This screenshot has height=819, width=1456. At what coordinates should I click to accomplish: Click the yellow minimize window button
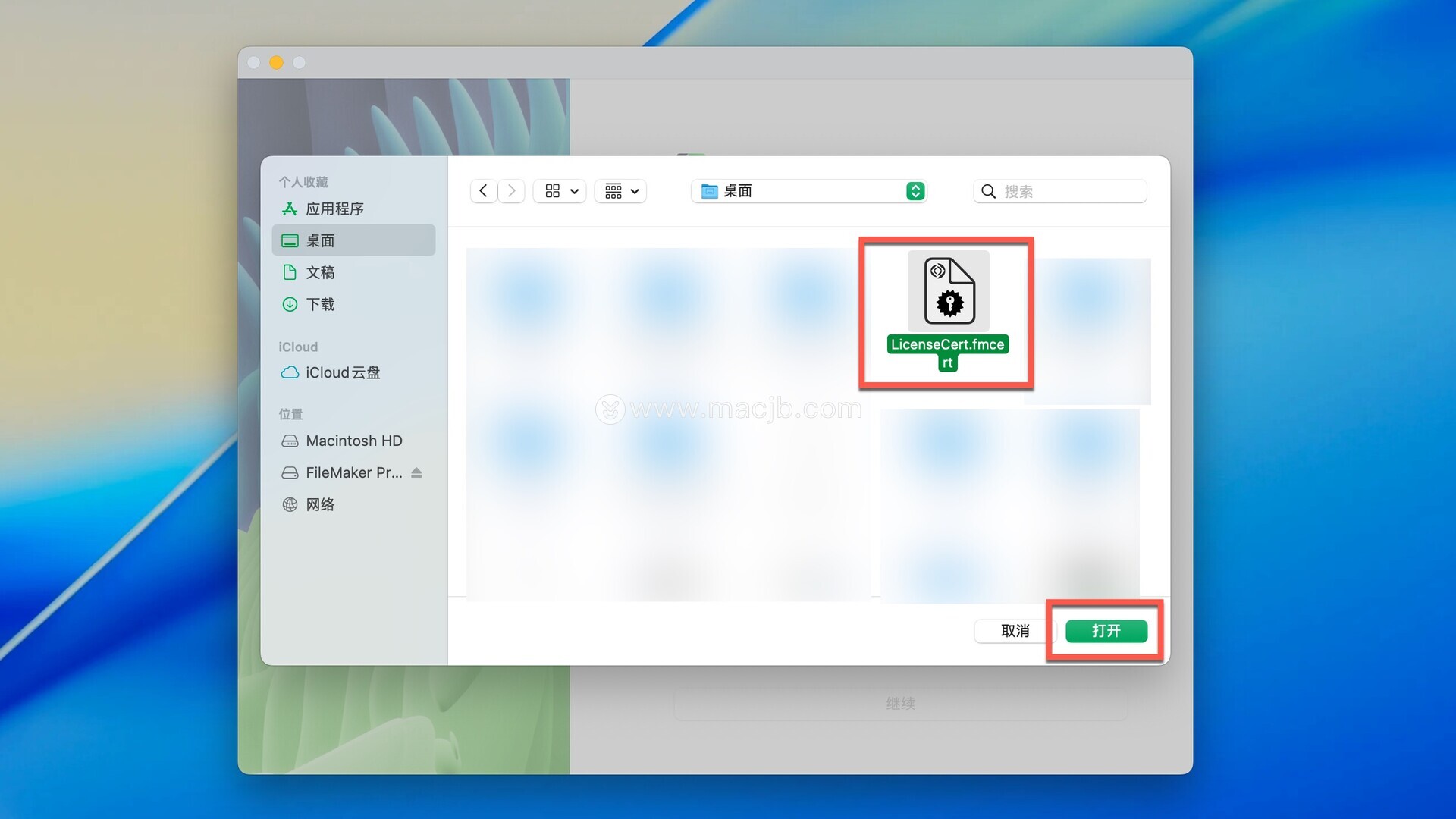point(277,63)
